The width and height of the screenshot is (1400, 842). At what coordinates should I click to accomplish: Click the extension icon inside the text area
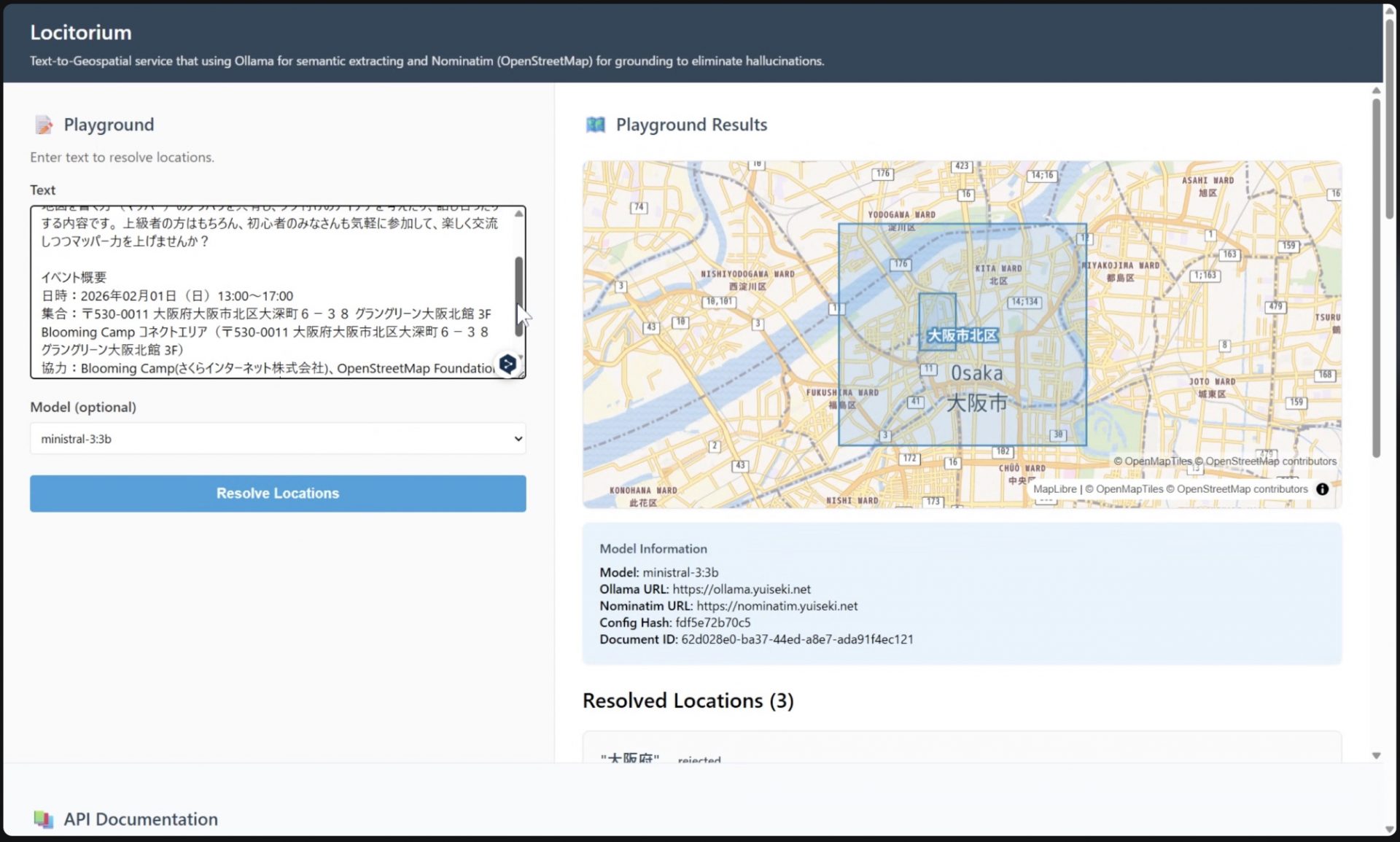pyautogui.click(x=507, y=364)
